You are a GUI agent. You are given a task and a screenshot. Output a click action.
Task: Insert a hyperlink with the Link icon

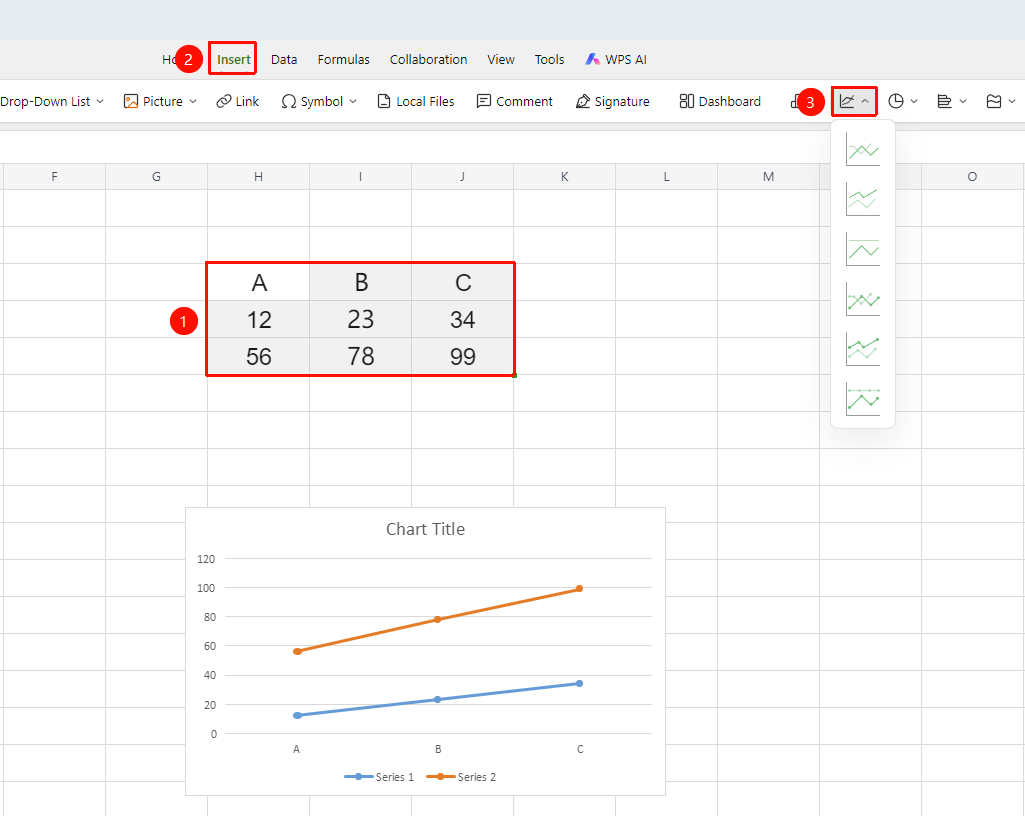[x=237, y=101]
